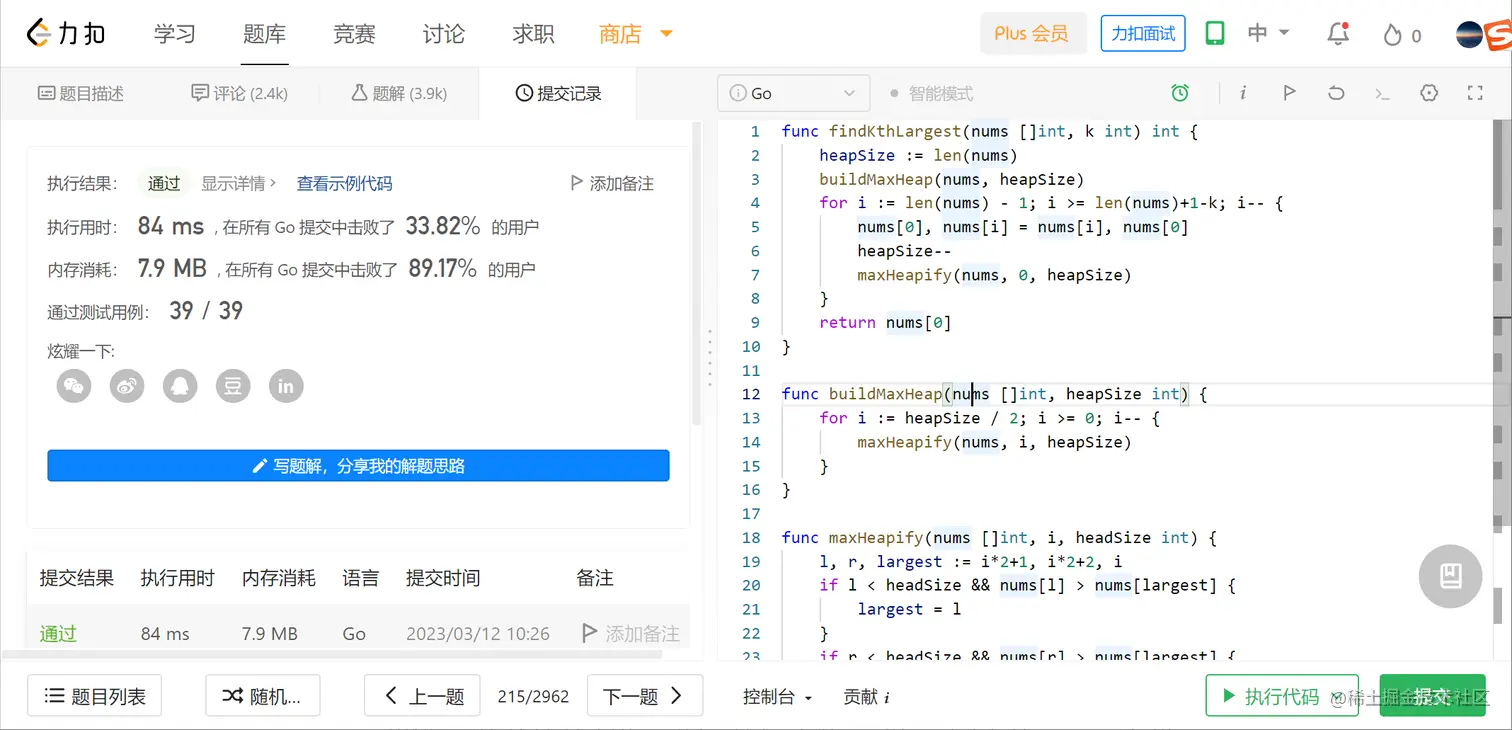
Task: Expand the 中 language dropdown
Action: [1268, 33]
